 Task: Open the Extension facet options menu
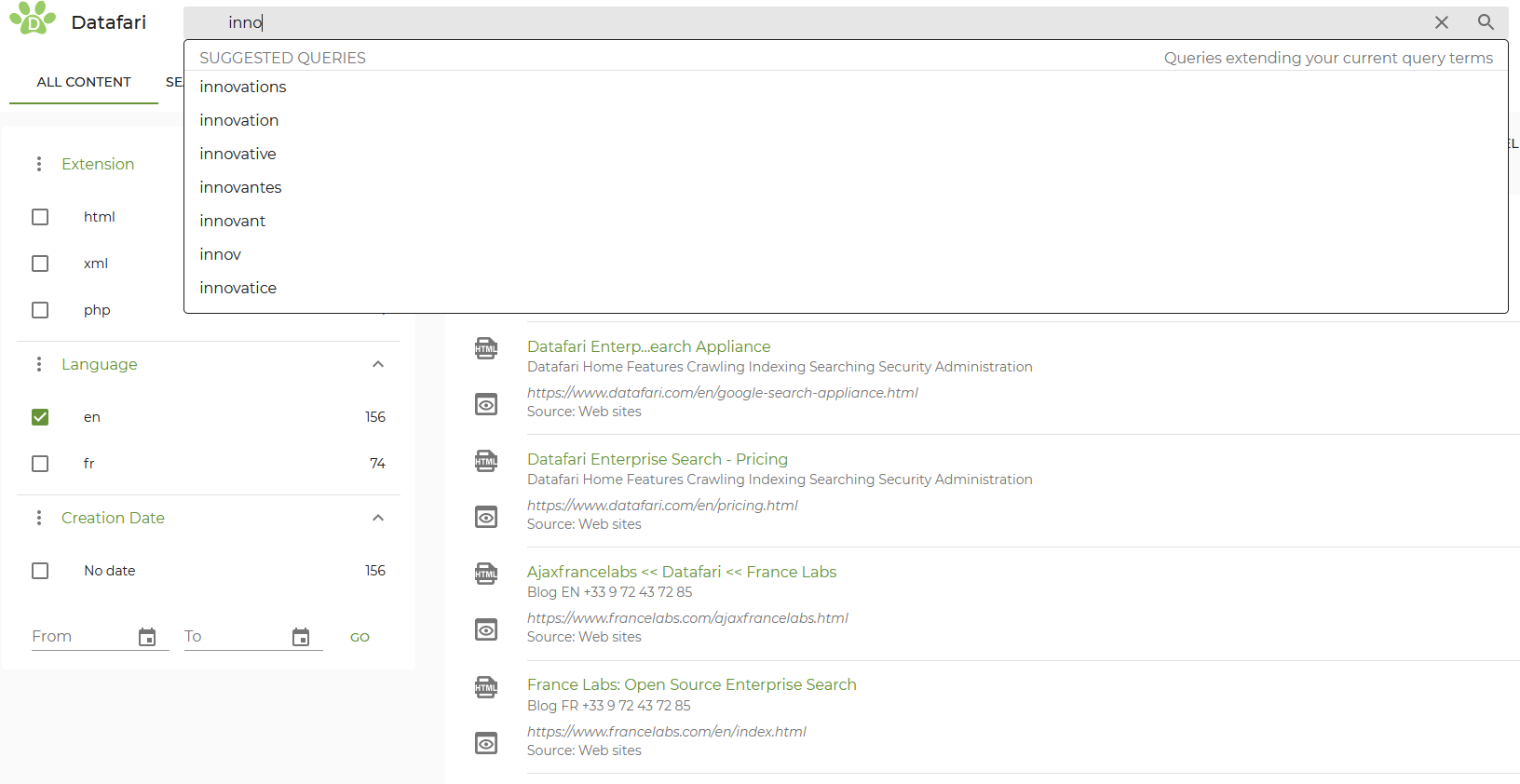point(39,164)
